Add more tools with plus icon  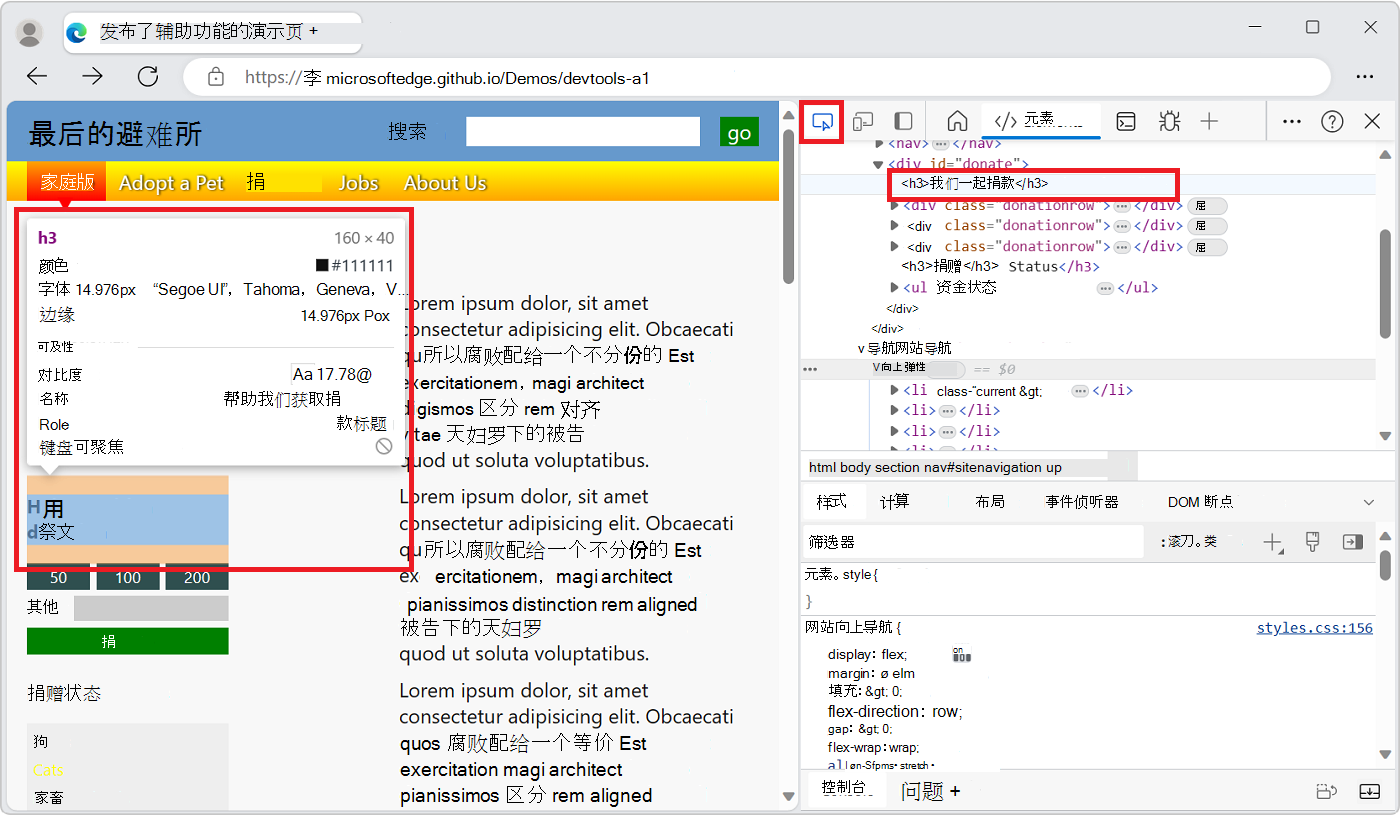click(1209, 121)
